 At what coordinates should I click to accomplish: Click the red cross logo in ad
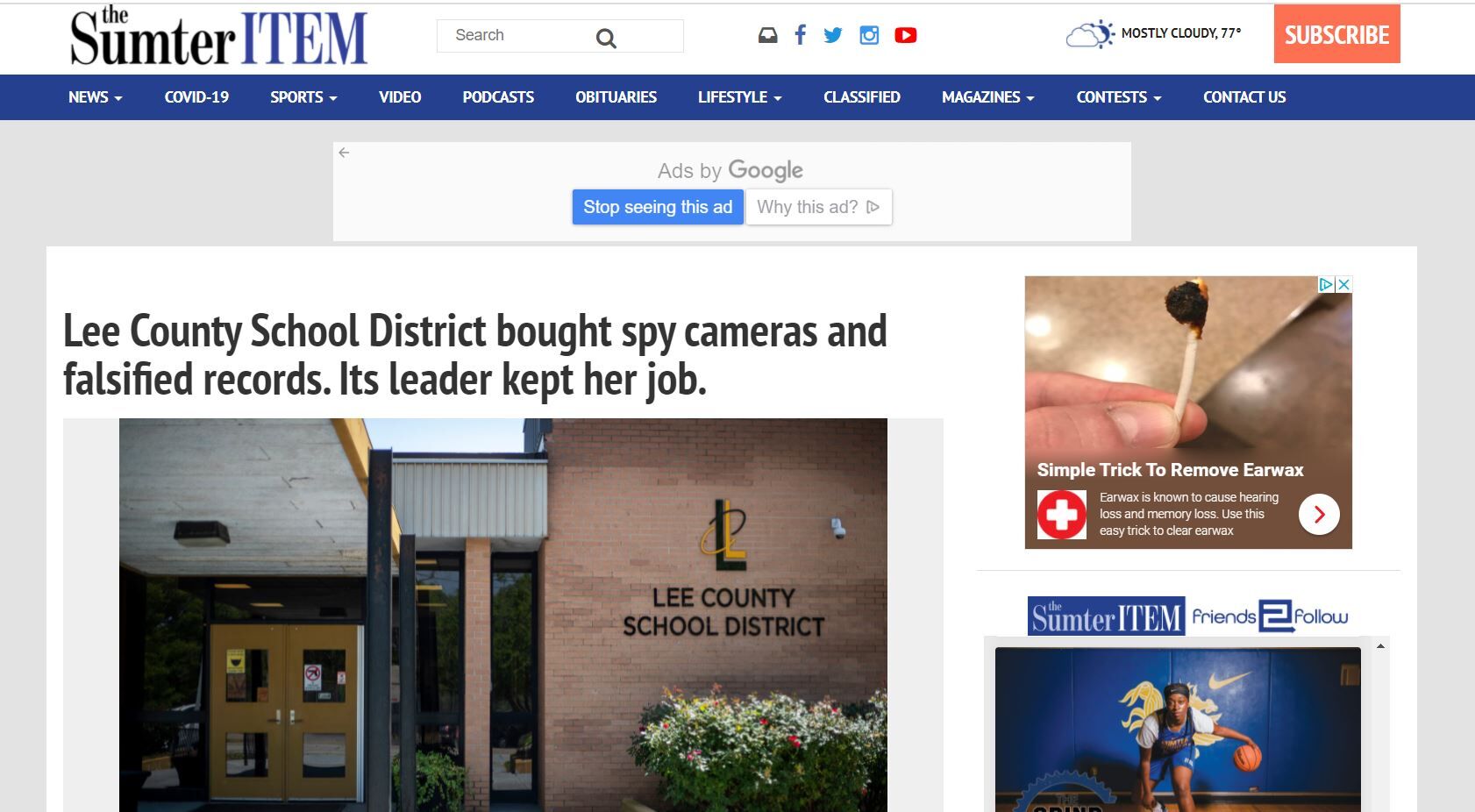(x=1061, y=514)
